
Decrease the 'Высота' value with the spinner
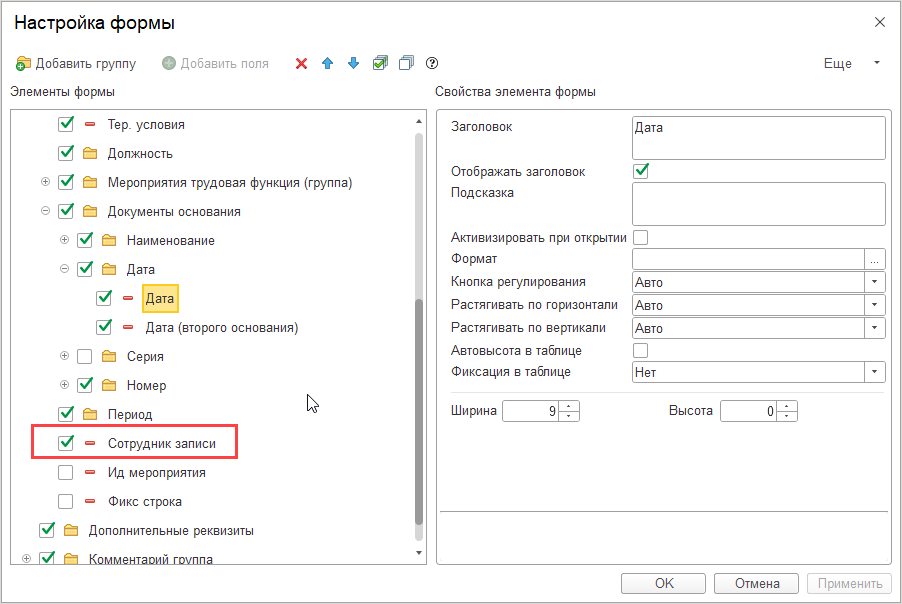point(786,416)
